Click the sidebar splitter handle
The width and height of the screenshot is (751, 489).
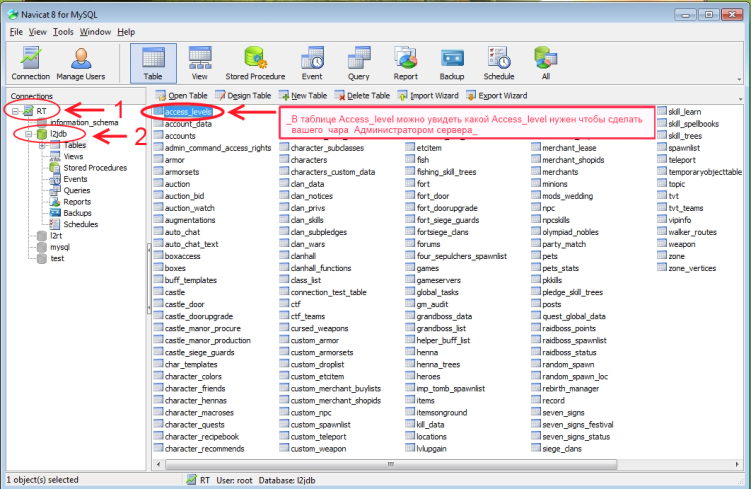[x=149, y=278]
